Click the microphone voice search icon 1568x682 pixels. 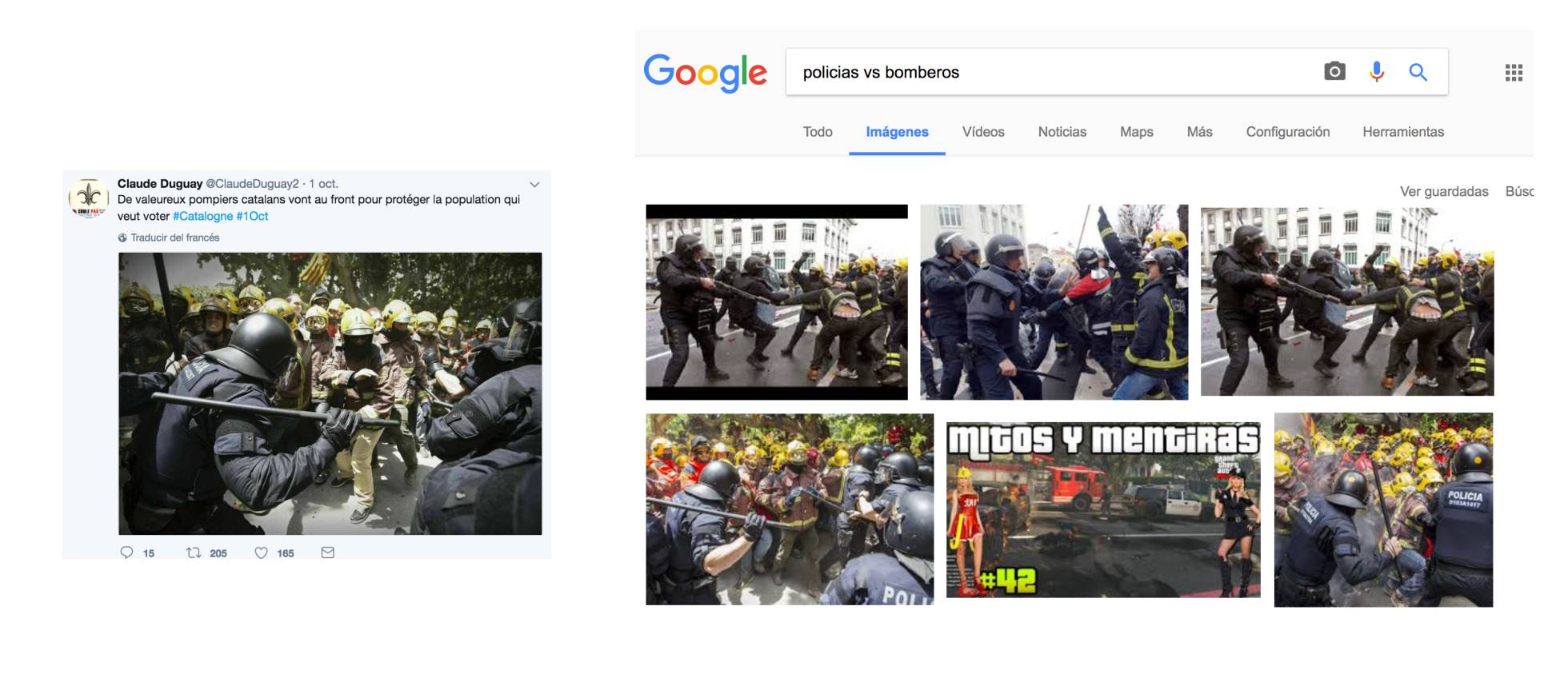point(1377,72)
